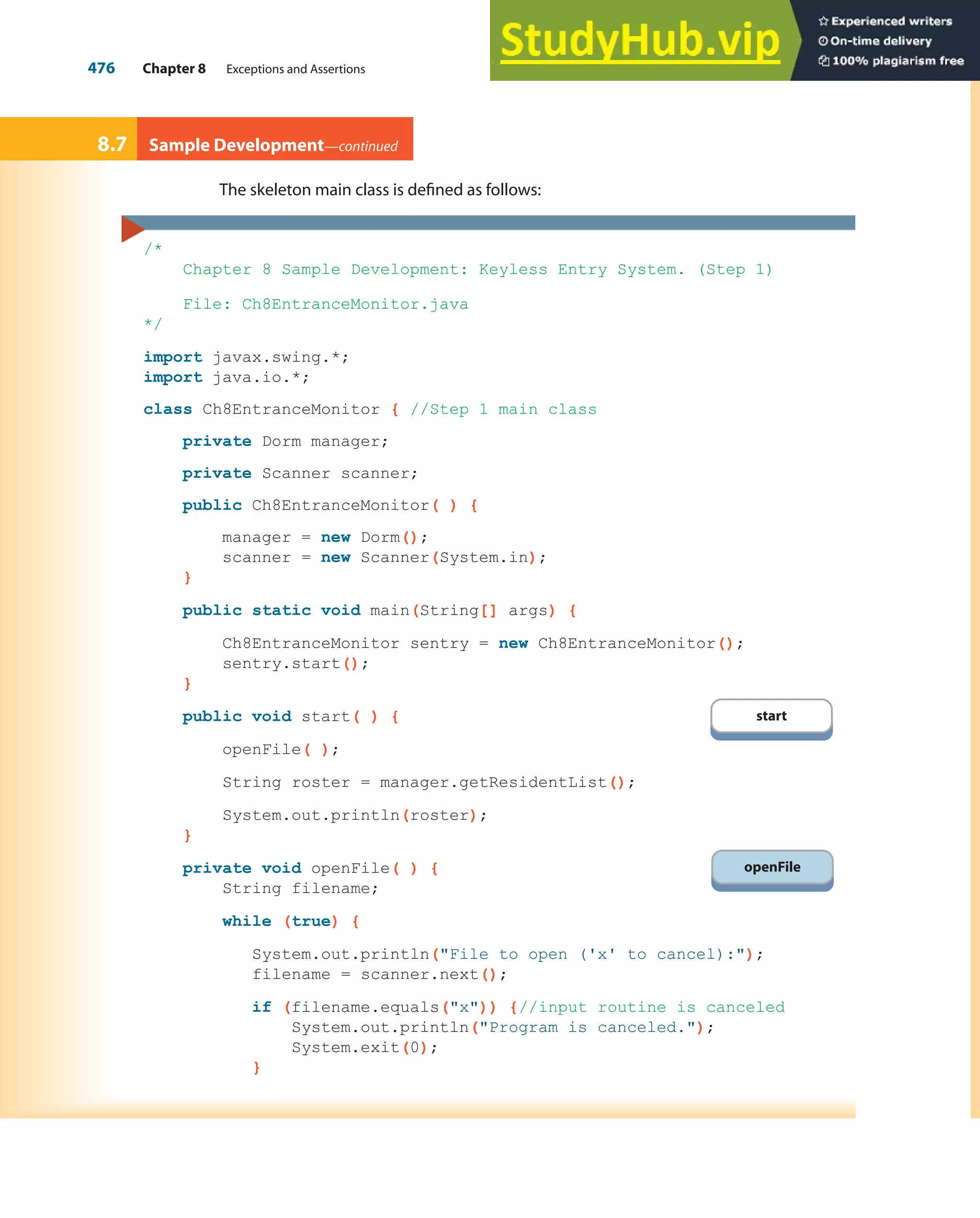Click the document icon beside 100% plagiarism free
Viewport: 980px width, 1218px height.
pos(824,61)
